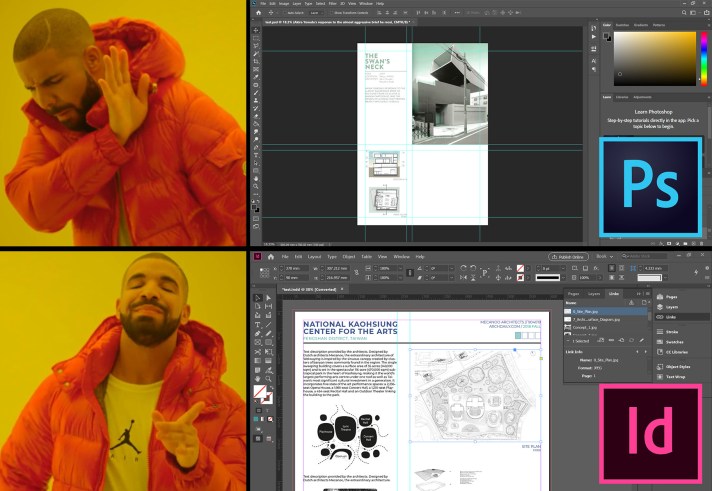The height and width of the screenshot is (491, 712).
Task: Select the InDesign Selection tool
Action: (x=256, y=298)
